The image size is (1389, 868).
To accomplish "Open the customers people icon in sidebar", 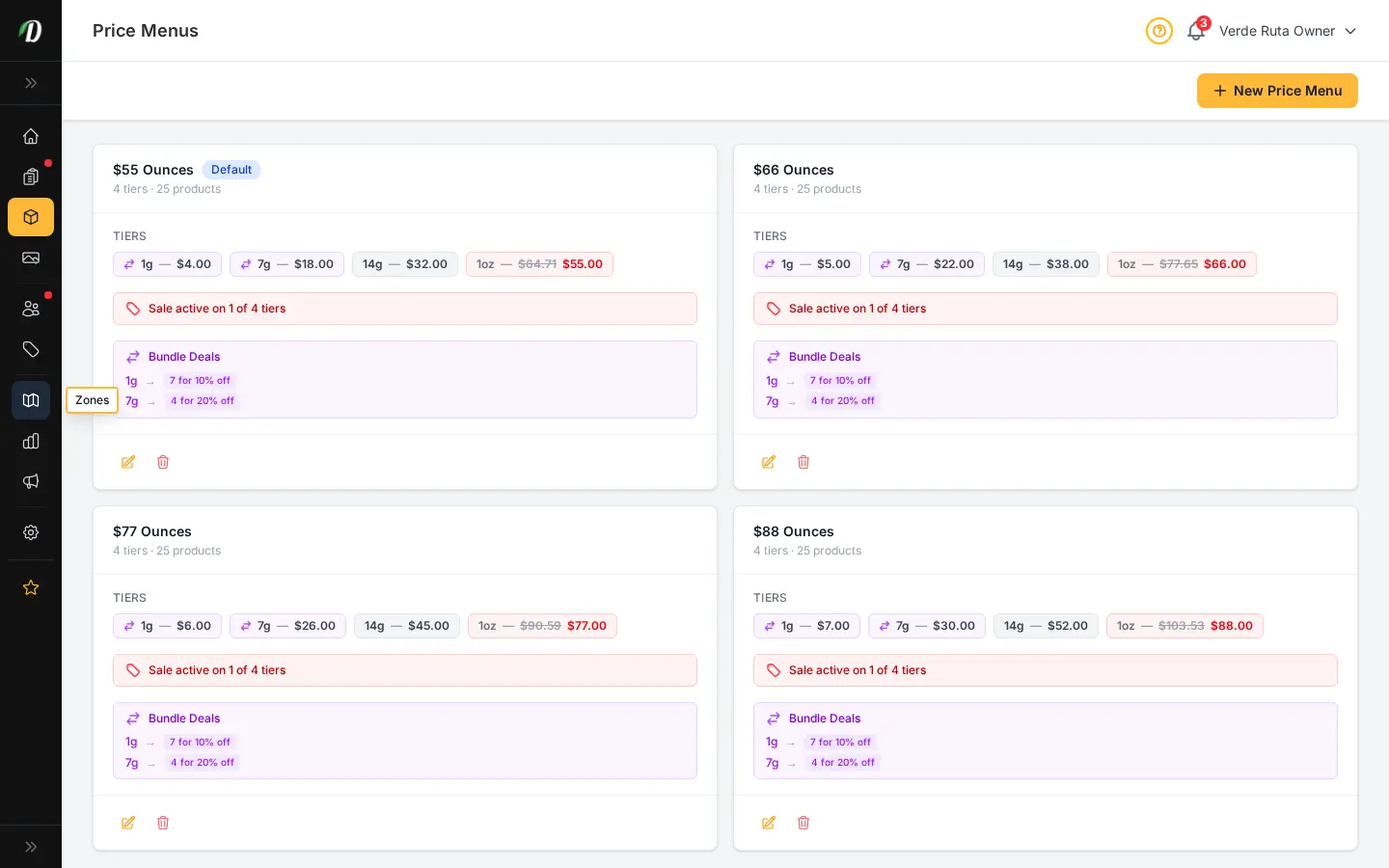I will tap(31, 309).
